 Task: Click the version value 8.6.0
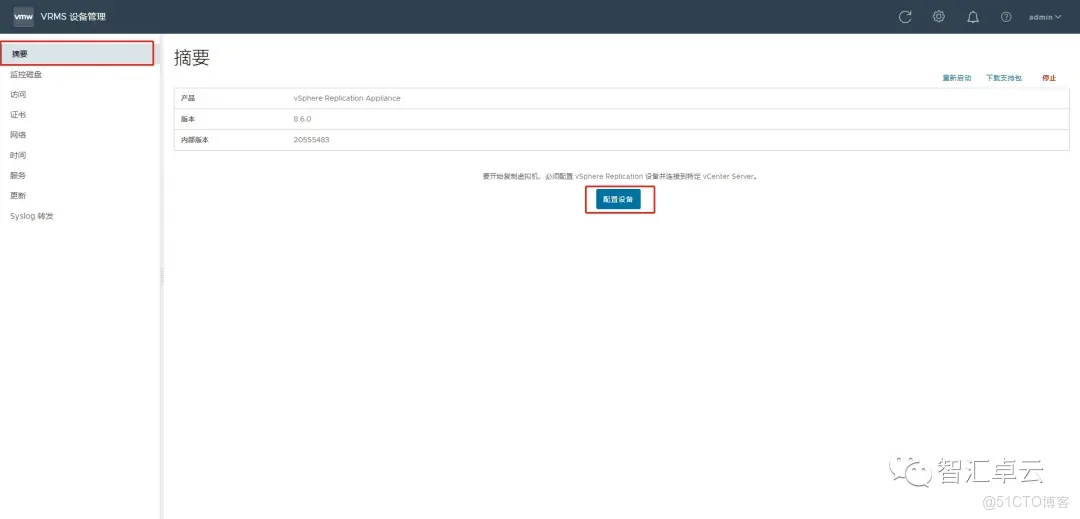302,119
